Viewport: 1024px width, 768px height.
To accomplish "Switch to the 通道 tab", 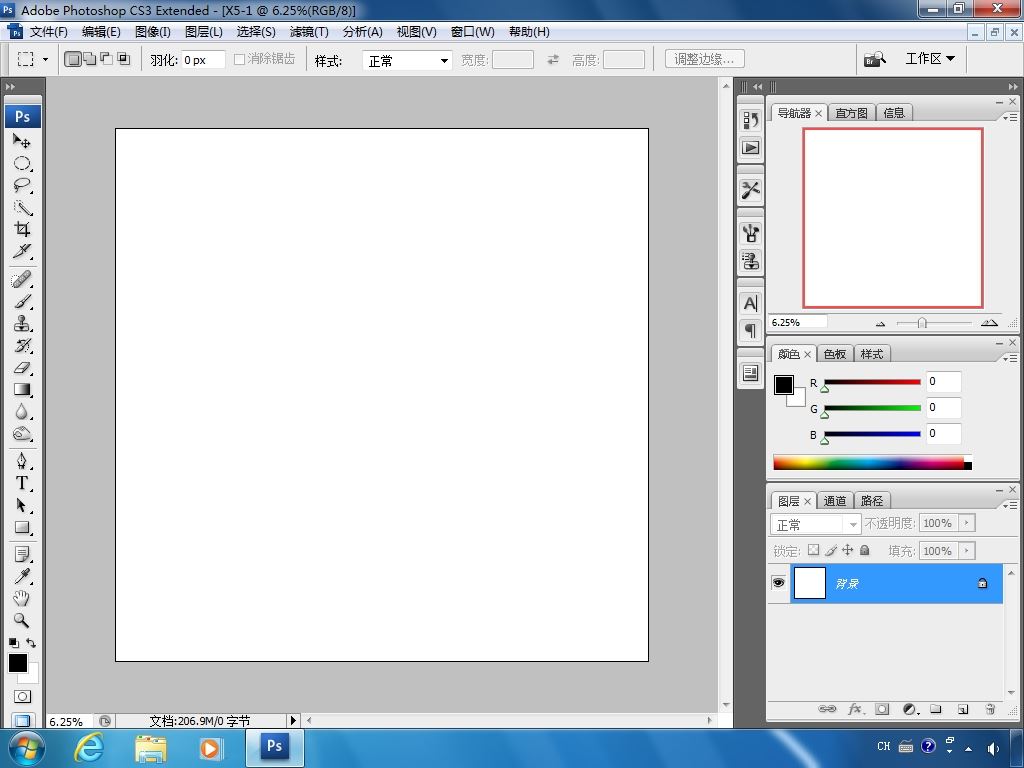I will tap(835, 501).
